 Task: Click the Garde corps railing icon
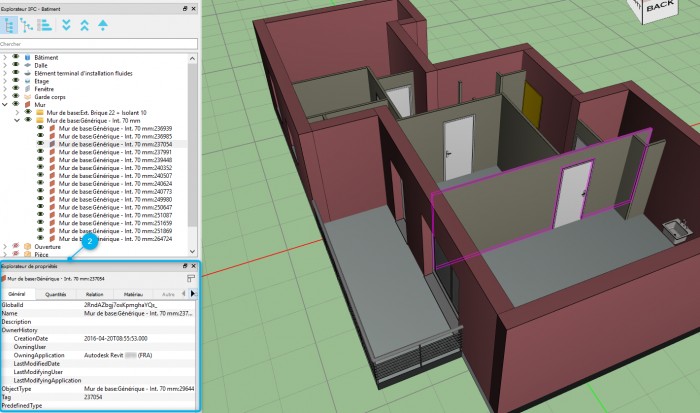tap(28, 97)
